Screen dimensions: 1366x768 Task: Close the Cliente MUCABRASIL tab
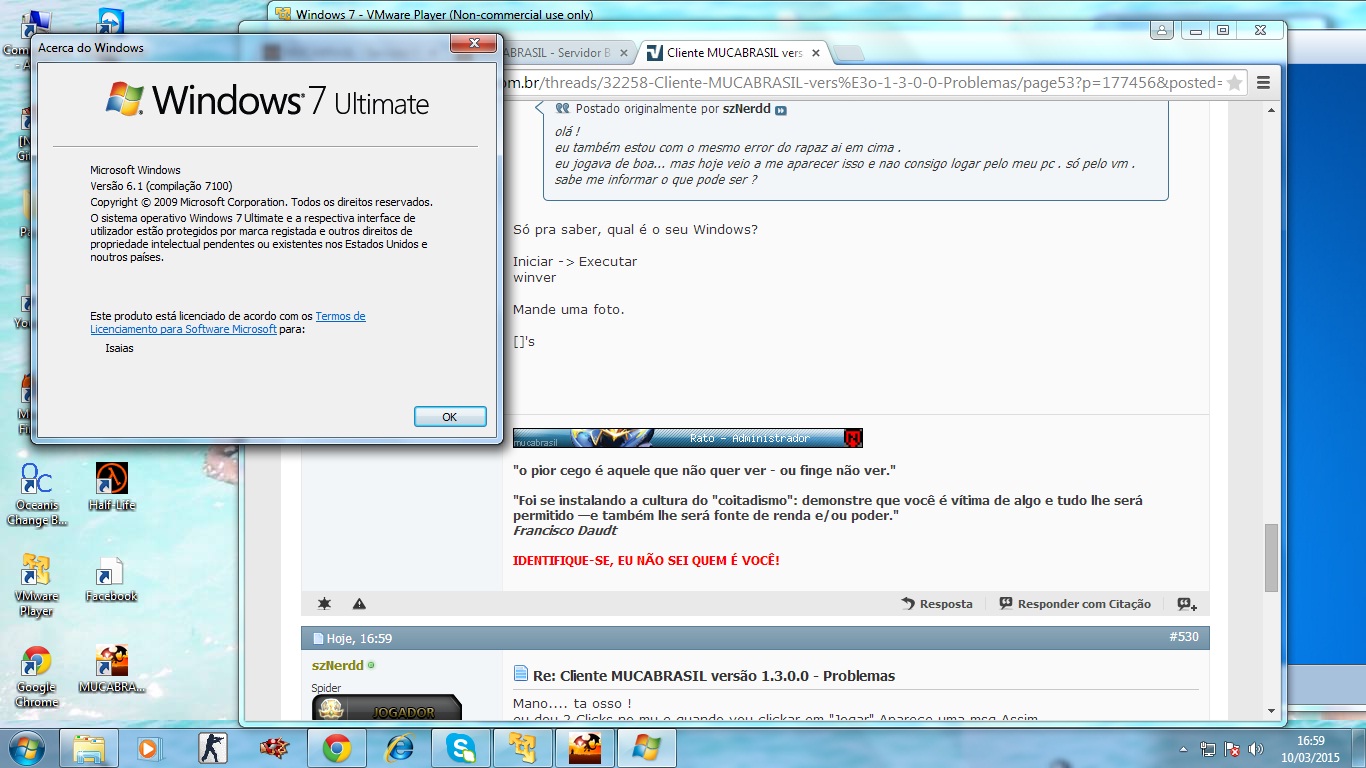[816, 53]
